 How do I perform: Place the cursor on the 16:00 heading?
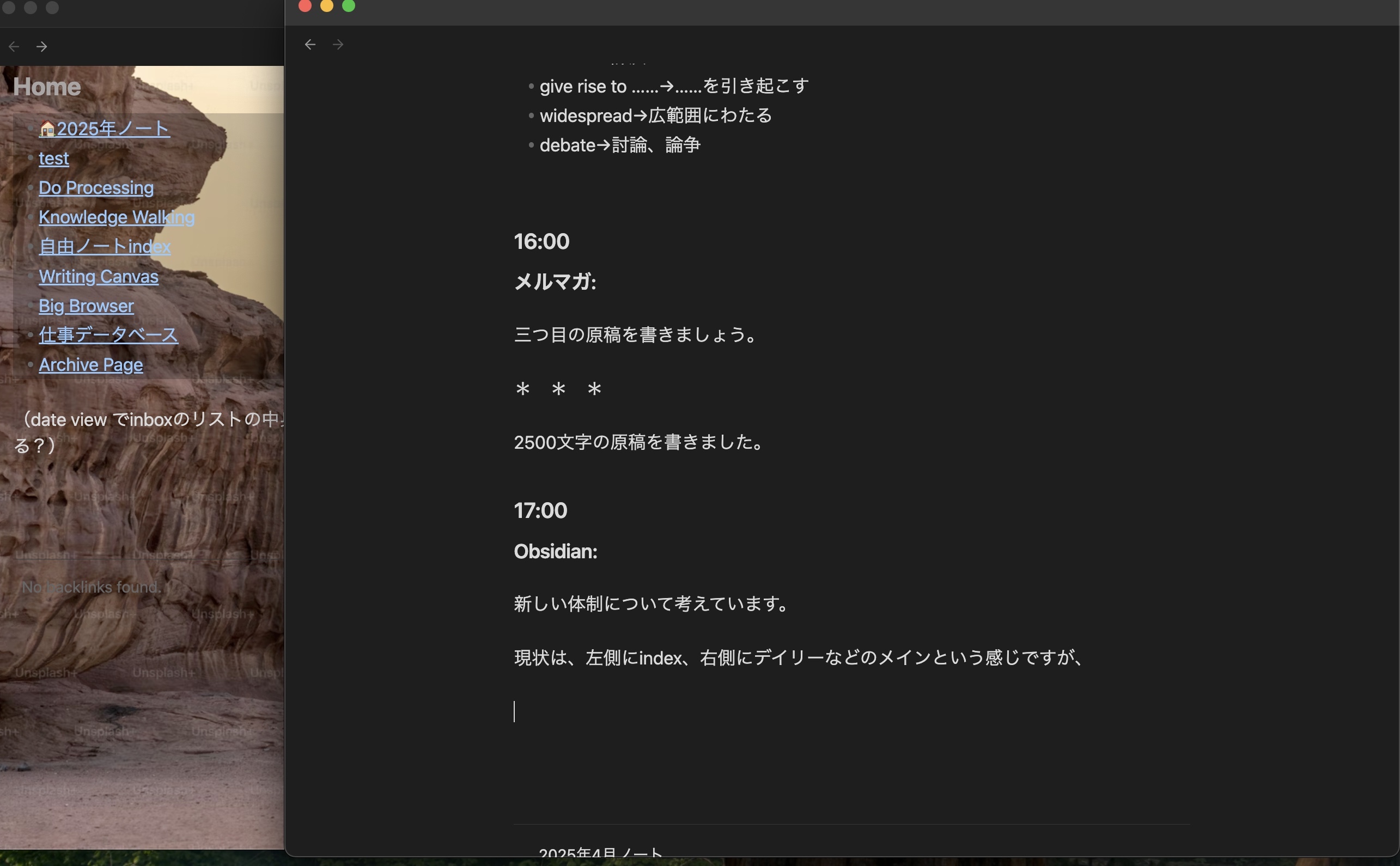point(541,241)
